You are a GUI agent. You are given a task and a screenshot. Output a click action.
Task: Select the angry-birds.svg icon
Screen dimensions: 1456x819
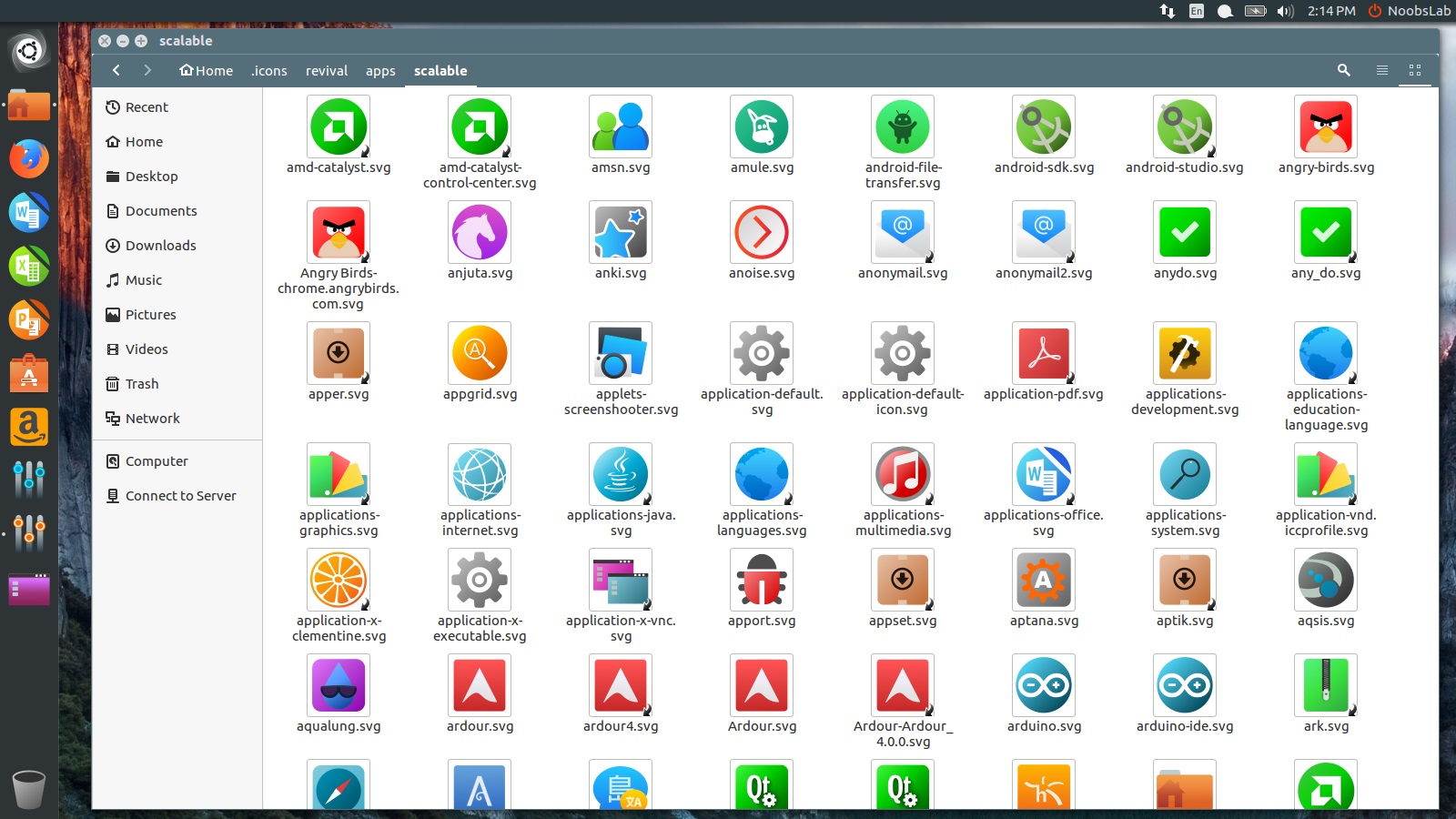[x=1326, y=126]
